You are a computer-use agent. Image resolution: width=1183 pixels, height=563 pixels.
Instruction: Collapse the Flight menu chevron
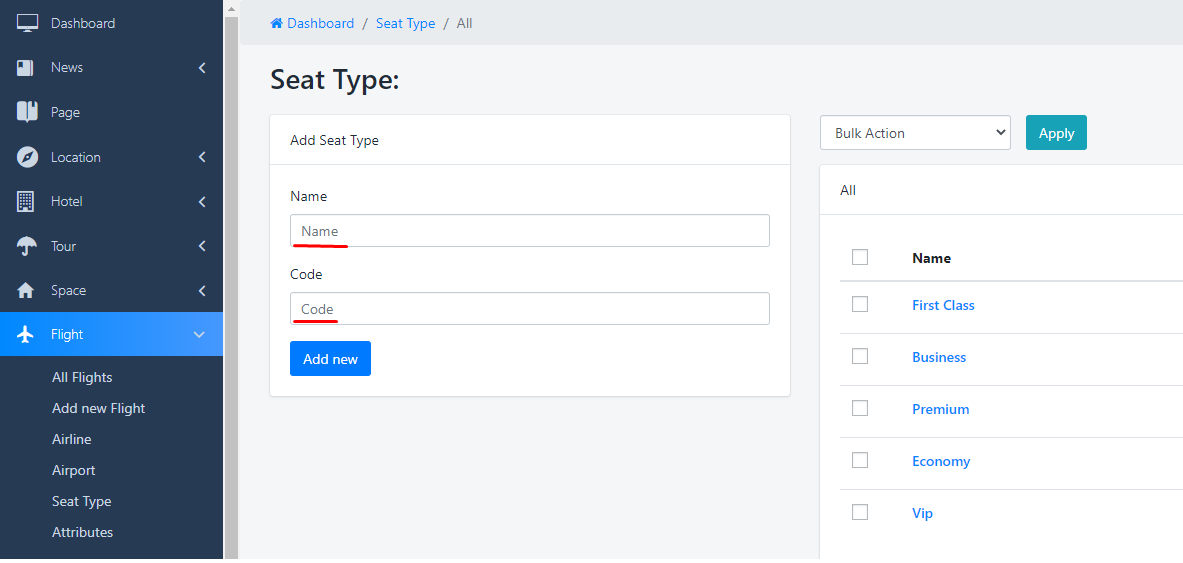point(199,334)
